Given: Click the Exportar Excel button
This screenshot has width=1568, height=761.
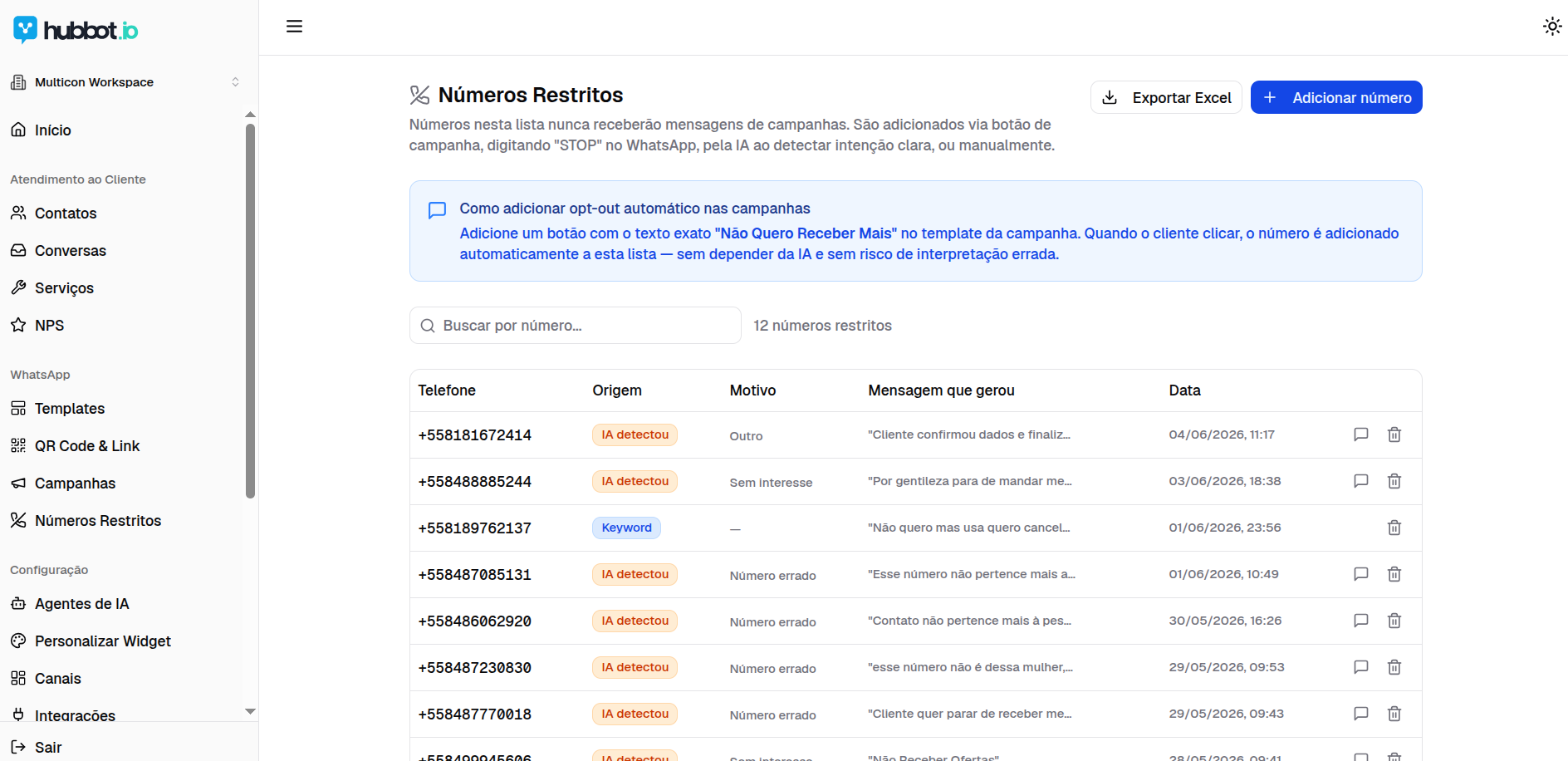Looking at the screenshot, I should 1166,97.
